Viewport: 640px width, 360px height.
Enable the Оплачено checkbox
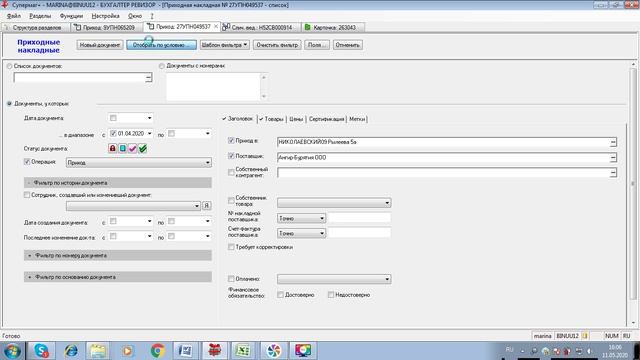[x=231, y=279]
